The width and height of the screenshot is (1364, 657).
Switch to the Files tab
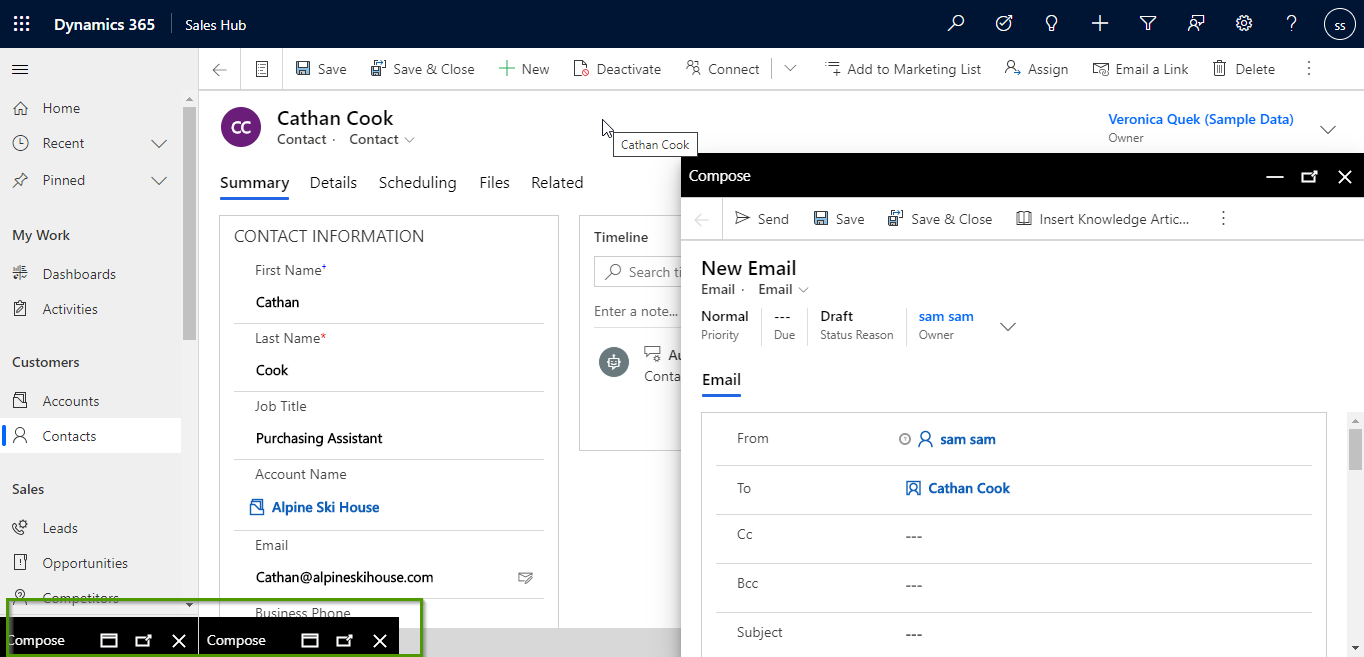tap(494, 183)
